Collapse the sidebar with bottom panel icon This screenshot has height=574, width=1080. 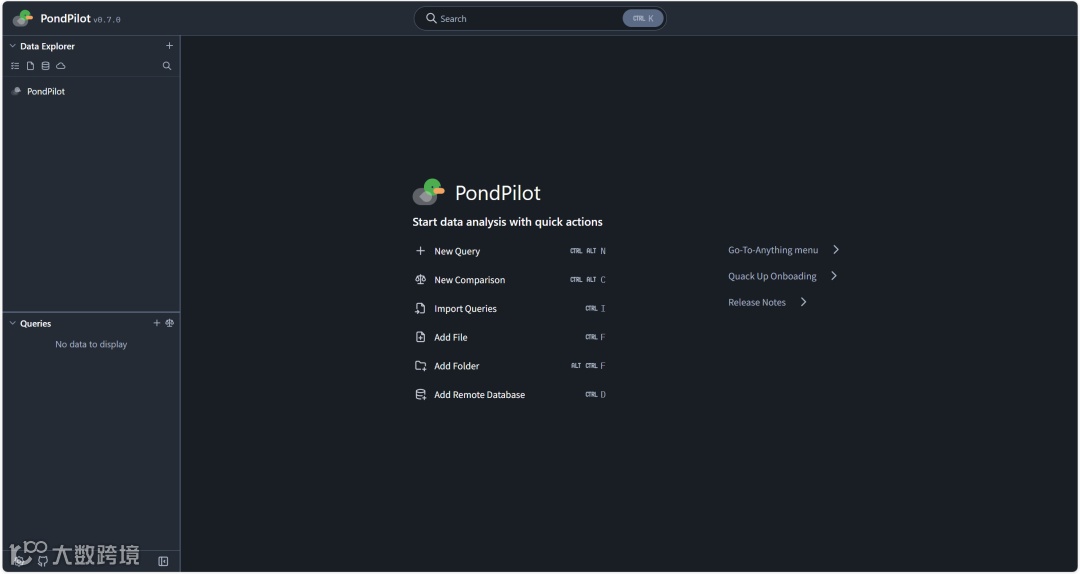[163, 562]
